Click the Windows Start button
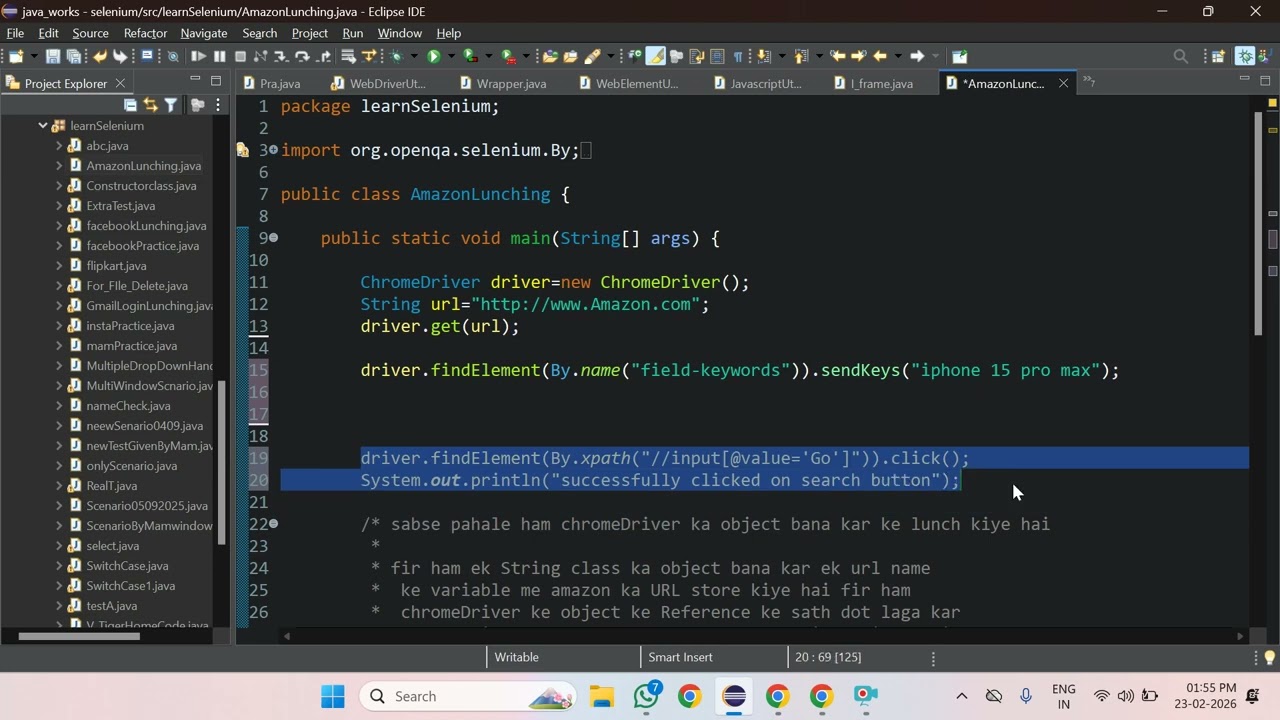This screenshot has height=720, width=1280. (333, 696)
